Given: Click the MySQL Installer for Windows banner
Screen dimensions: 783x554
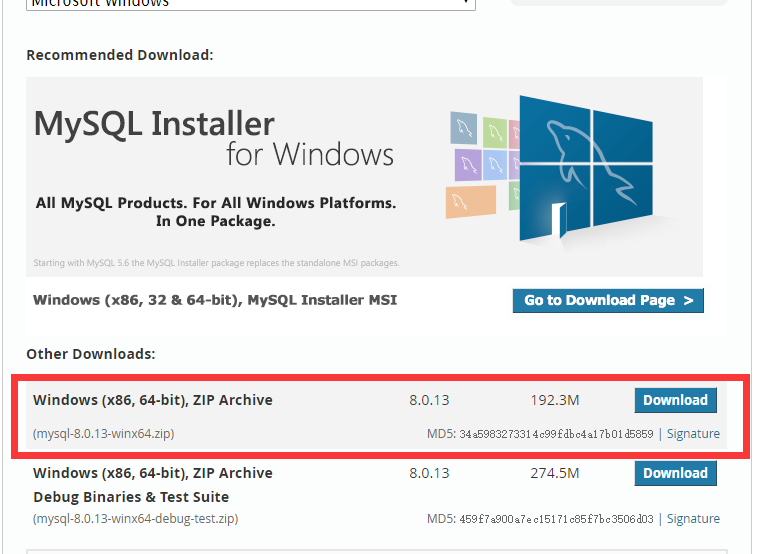Looking at the screenshot, I should tap(364, 177).
